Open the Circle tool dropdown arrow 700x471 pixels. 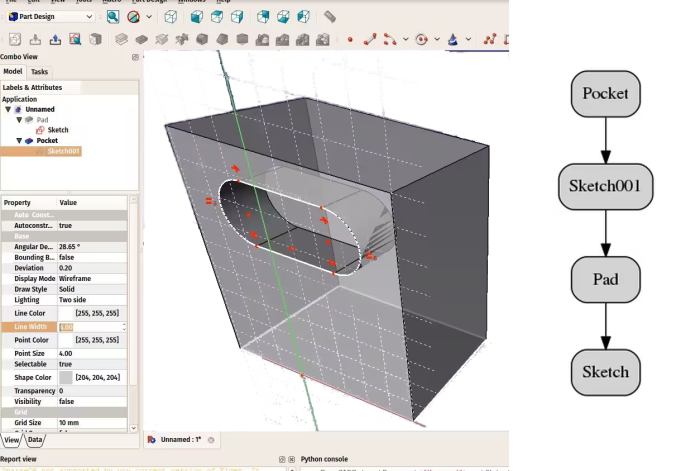(x=437, y=39)
